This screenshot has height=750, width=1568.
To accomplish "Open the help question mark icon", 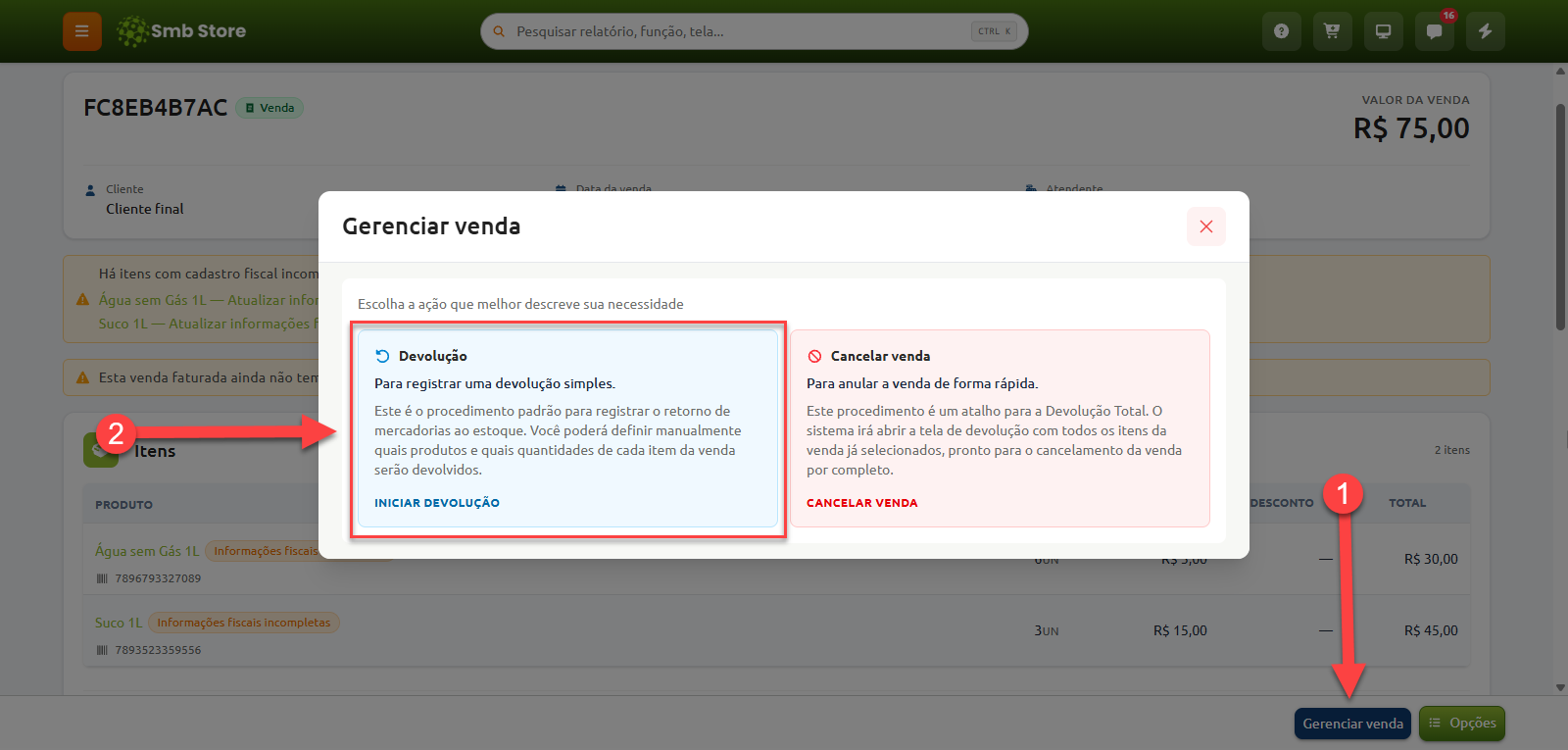I will pos(1281,31).
